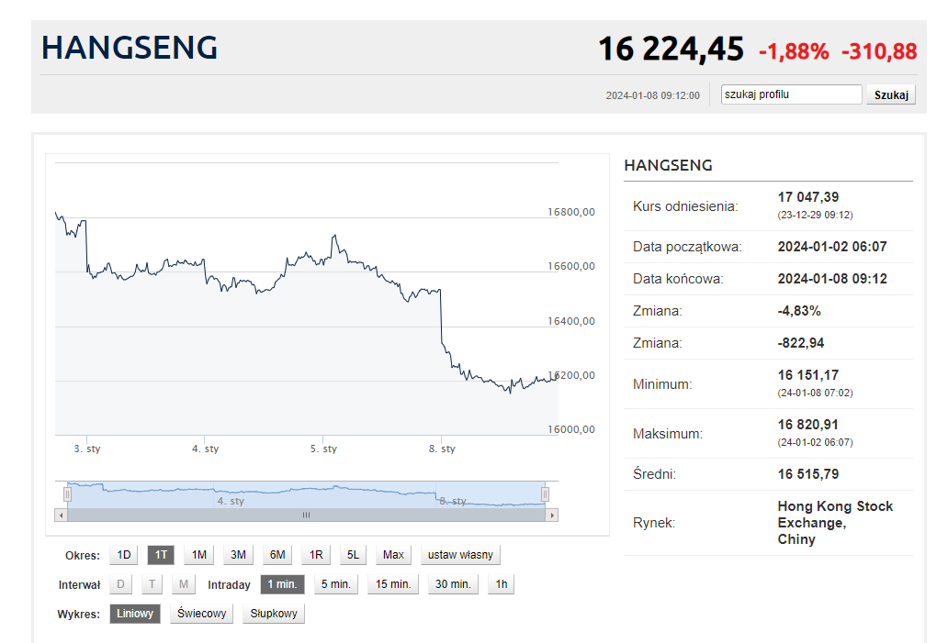Click the 5. sty axis label
Viewport: 948px width, 643px height.
point(323,448)
